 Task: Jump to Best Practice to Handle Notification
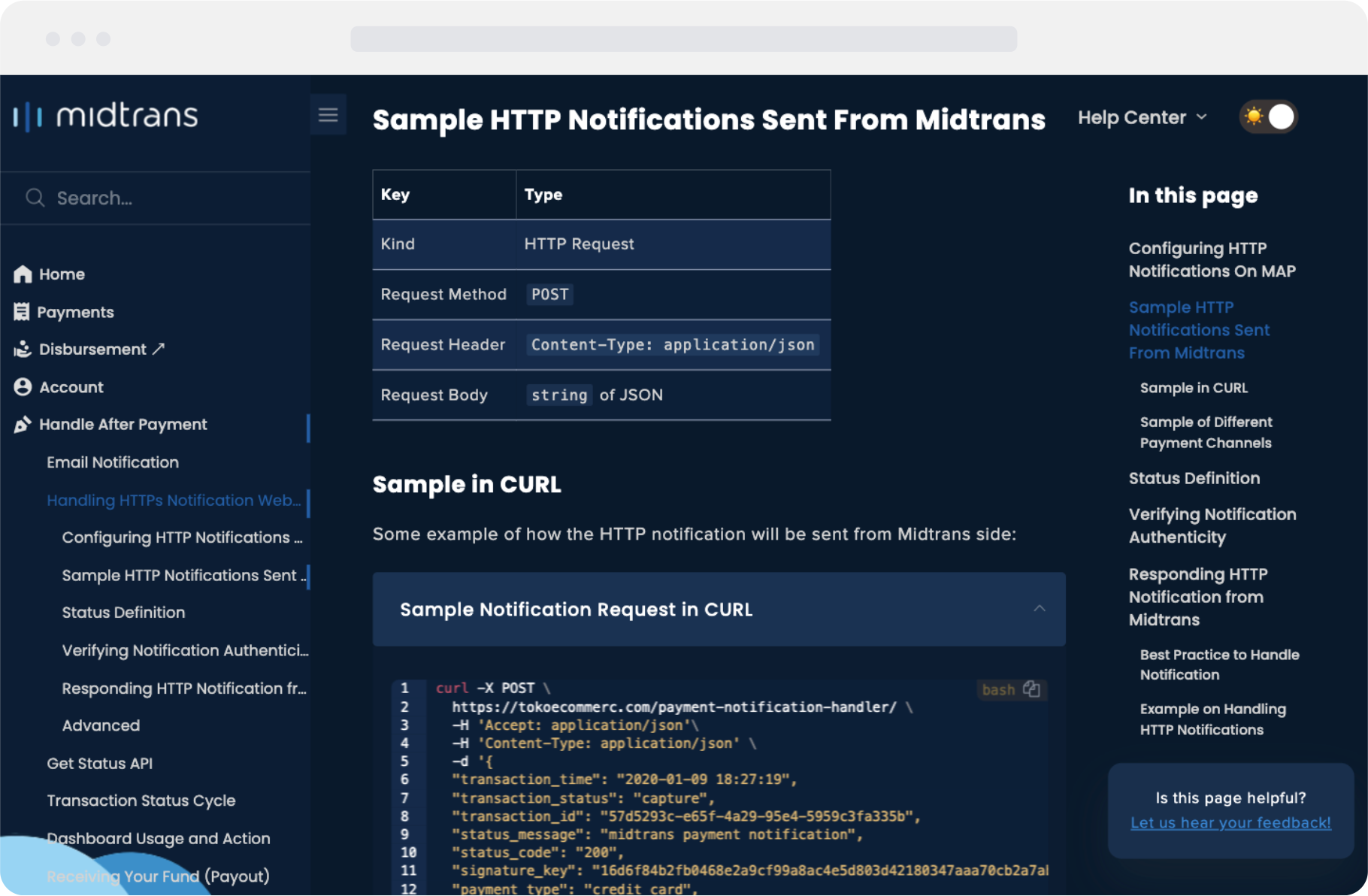coord(1219,664)
